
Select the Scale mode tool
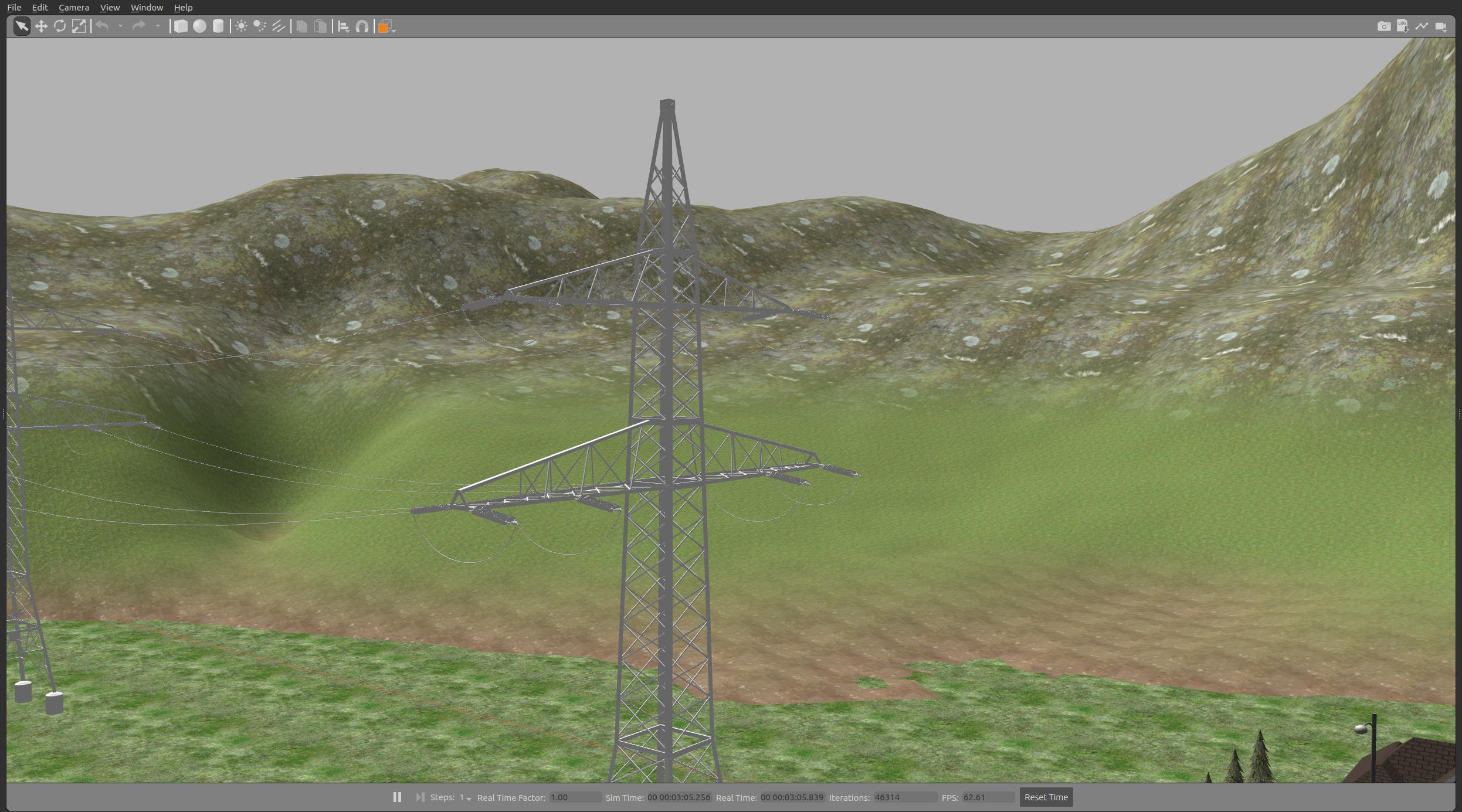tap(79, 26)
